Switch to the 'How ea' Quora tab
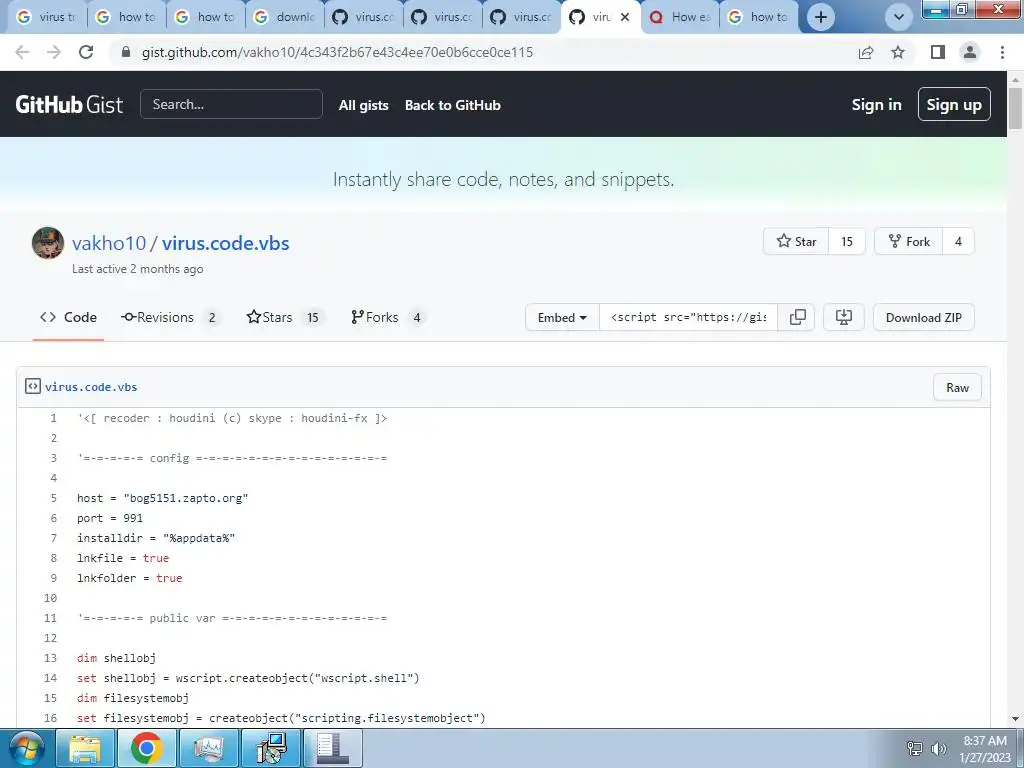 680,17
